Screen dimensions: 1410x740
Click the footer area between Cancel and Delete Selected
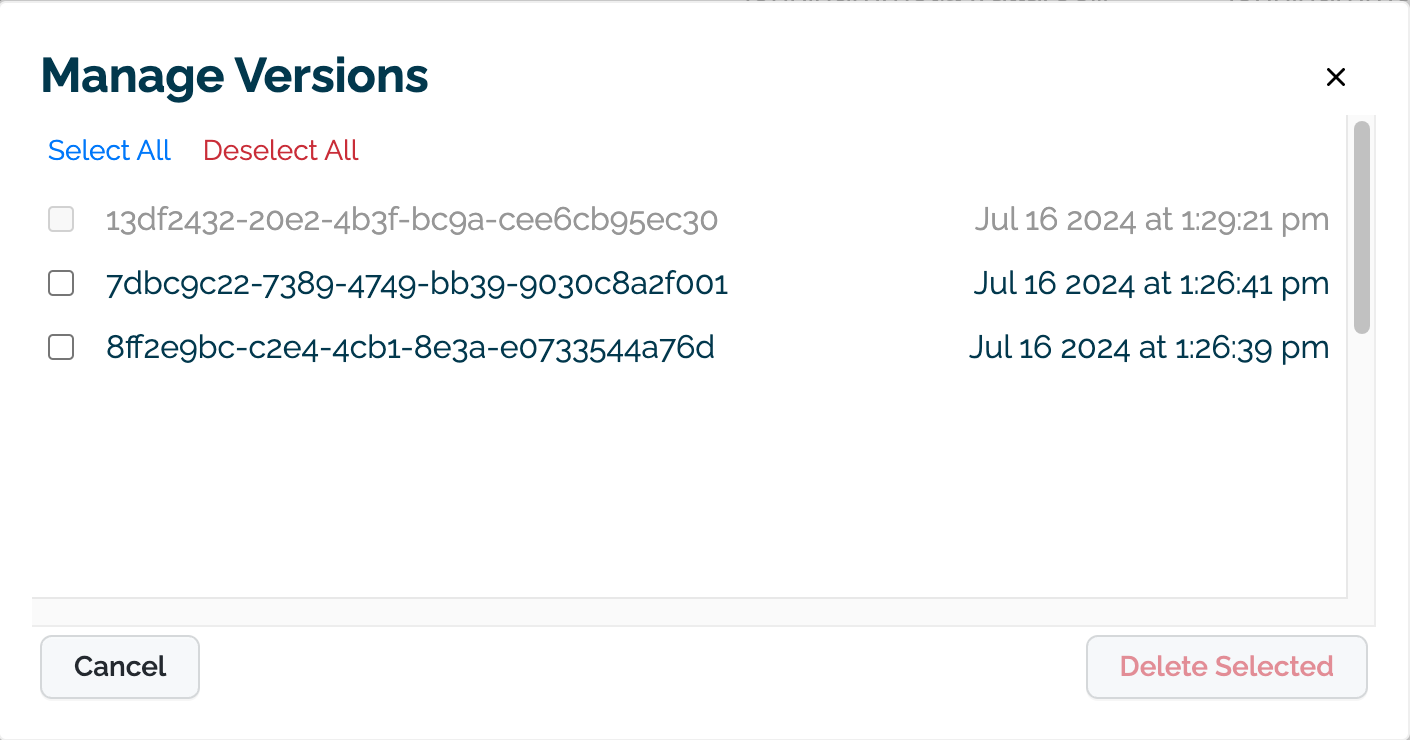coord(640,667)
